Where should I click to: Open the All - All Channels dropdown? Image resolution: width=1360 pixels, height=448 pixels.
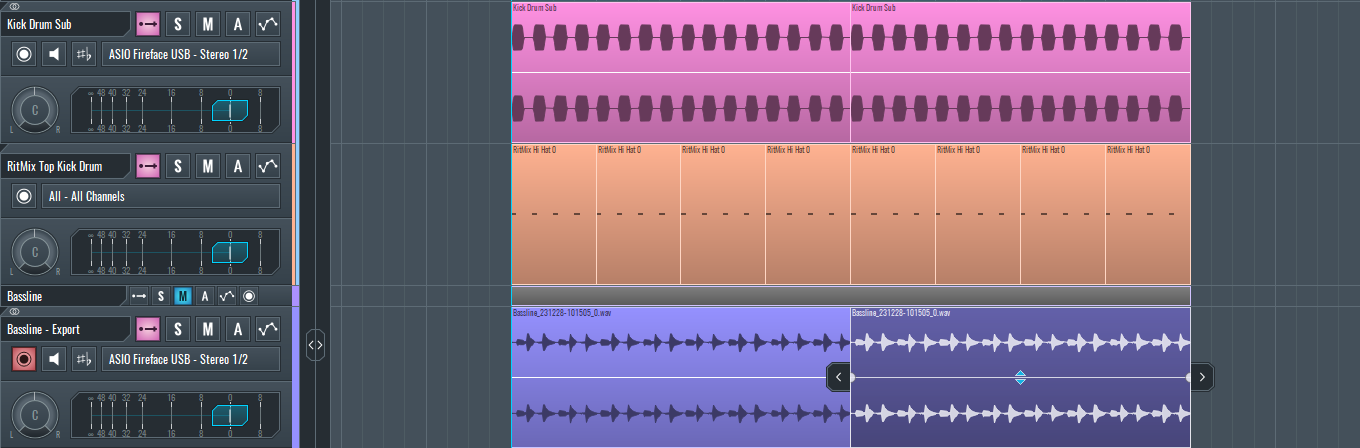(x=161, y=196)
